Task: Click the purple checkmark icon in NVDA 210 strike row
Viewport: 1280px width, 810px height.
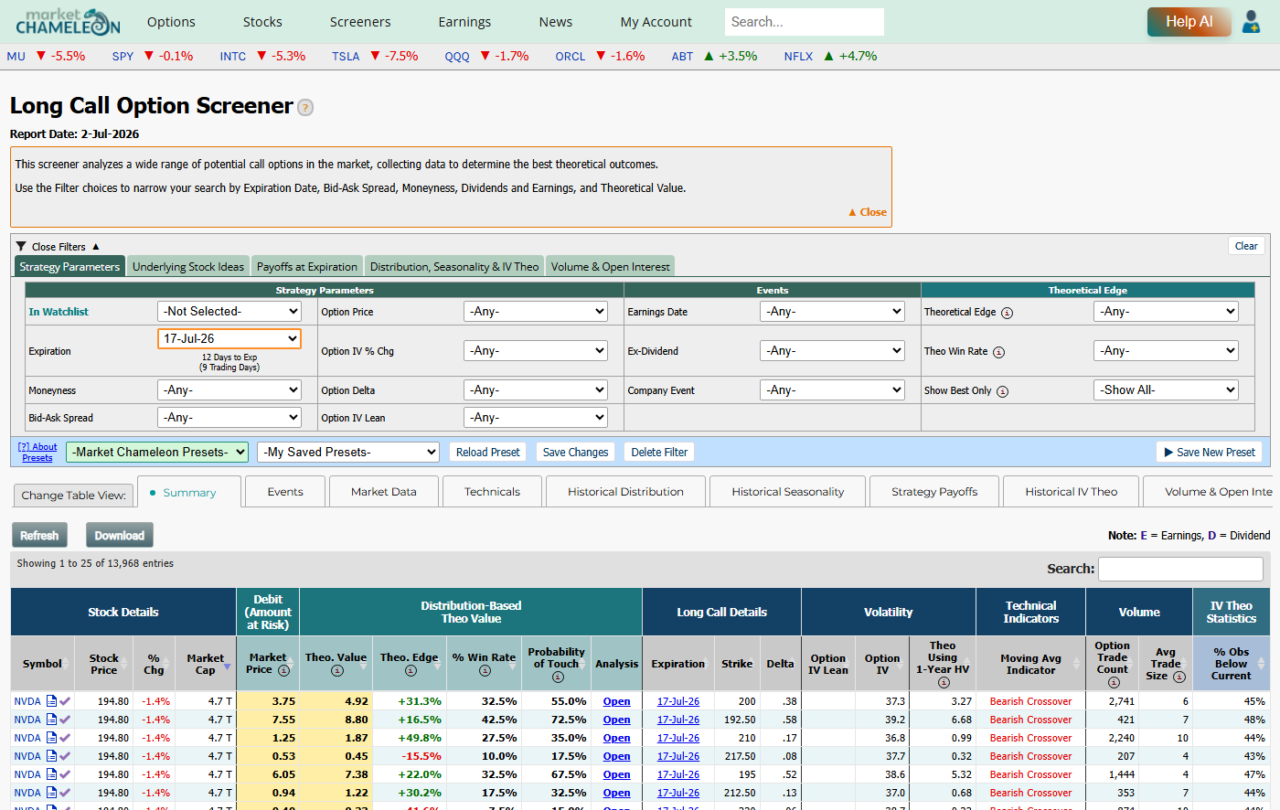Action: pos(65,738)
